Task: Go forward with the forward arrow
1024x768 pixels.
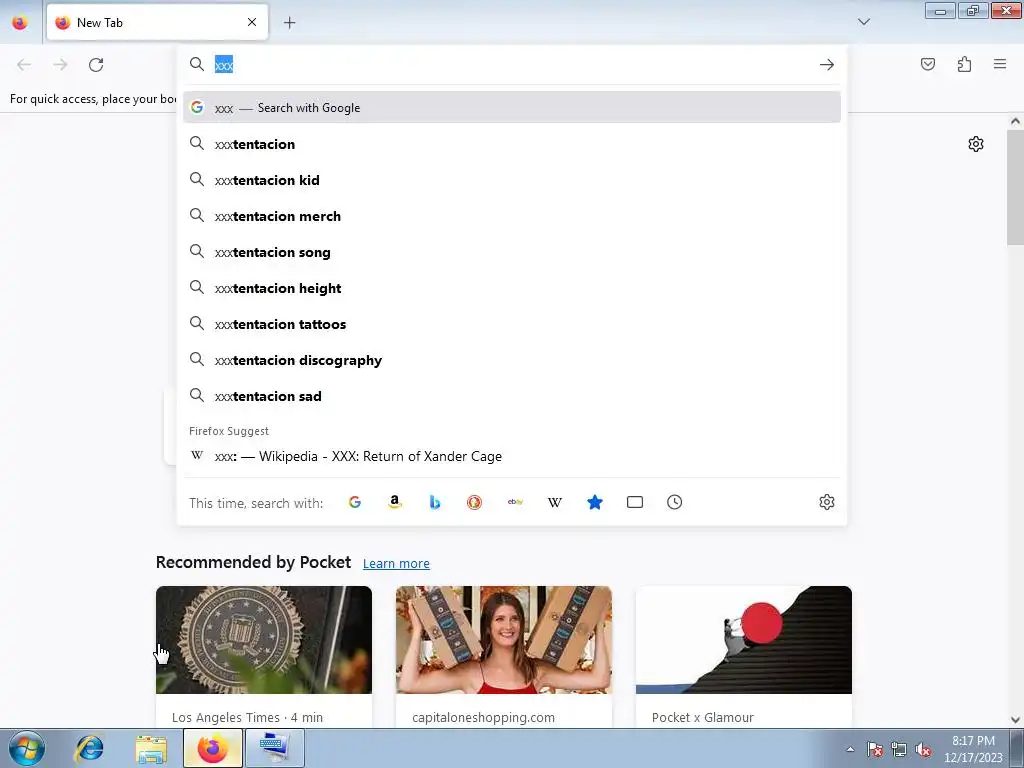Action: pos(60,65)
